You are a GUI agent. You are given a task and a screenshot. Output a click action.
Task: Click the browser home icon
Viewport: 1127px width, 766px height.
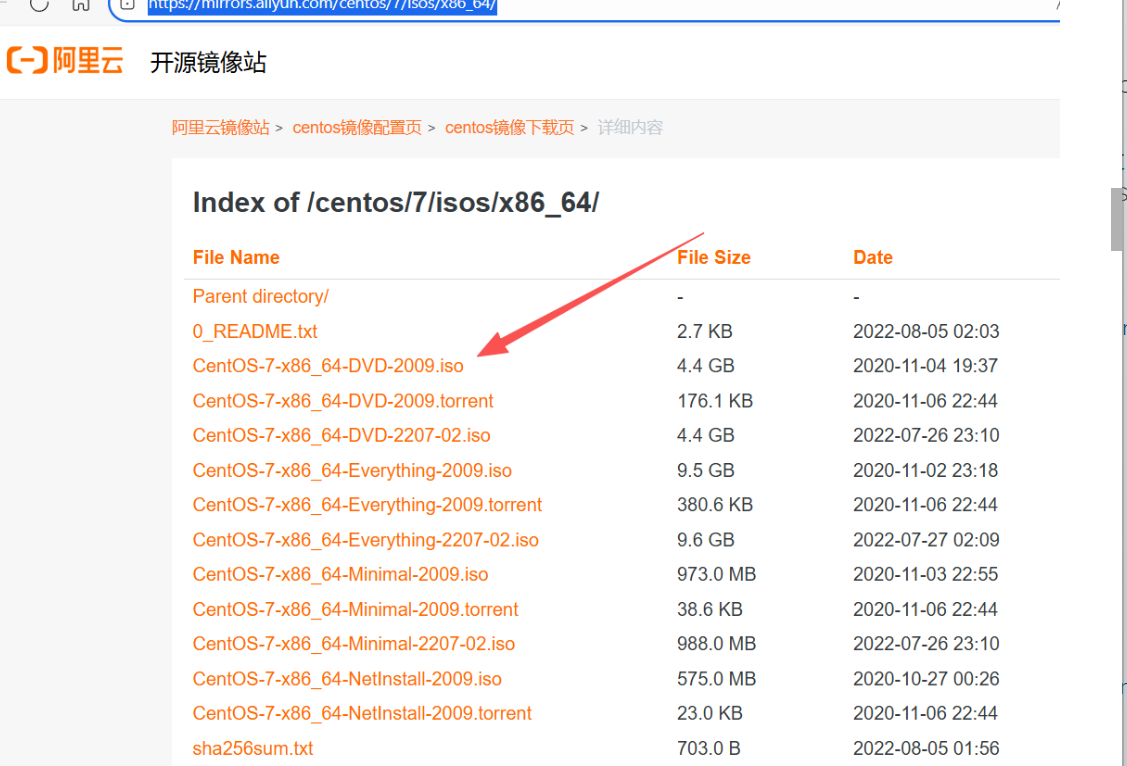click(x=80, y=4)
